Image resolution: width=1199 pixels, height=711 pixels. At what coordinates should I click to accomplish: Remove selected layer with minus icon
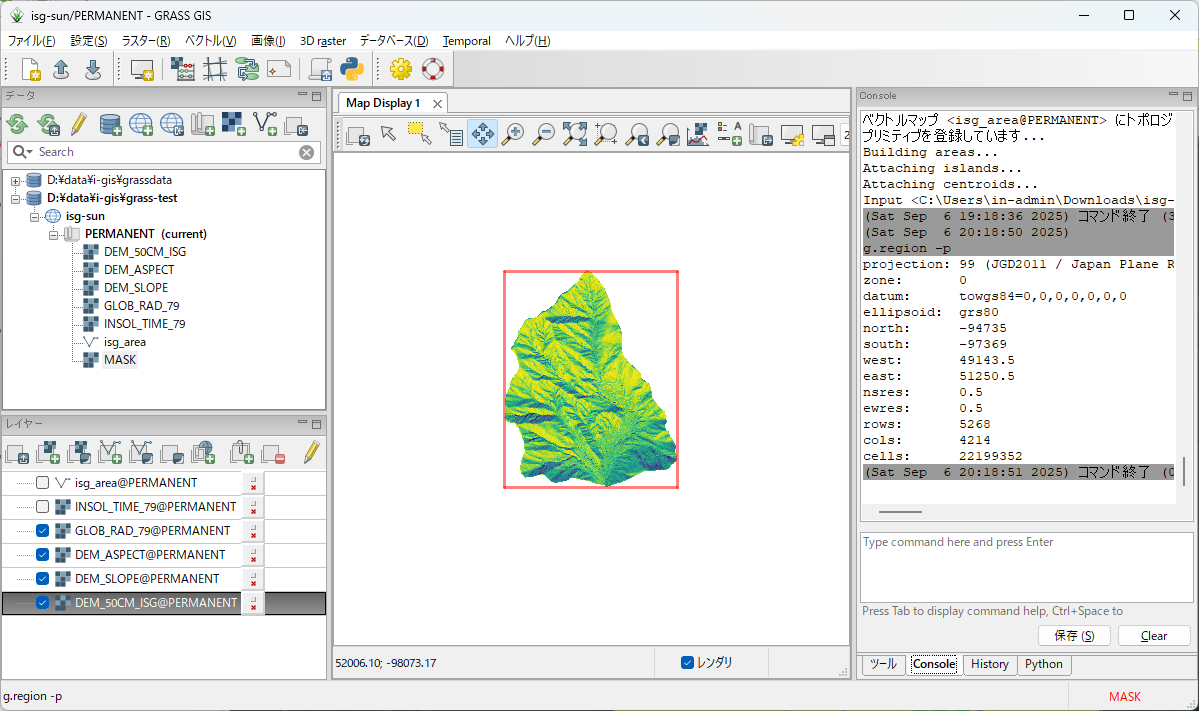[x=273, y=453]
